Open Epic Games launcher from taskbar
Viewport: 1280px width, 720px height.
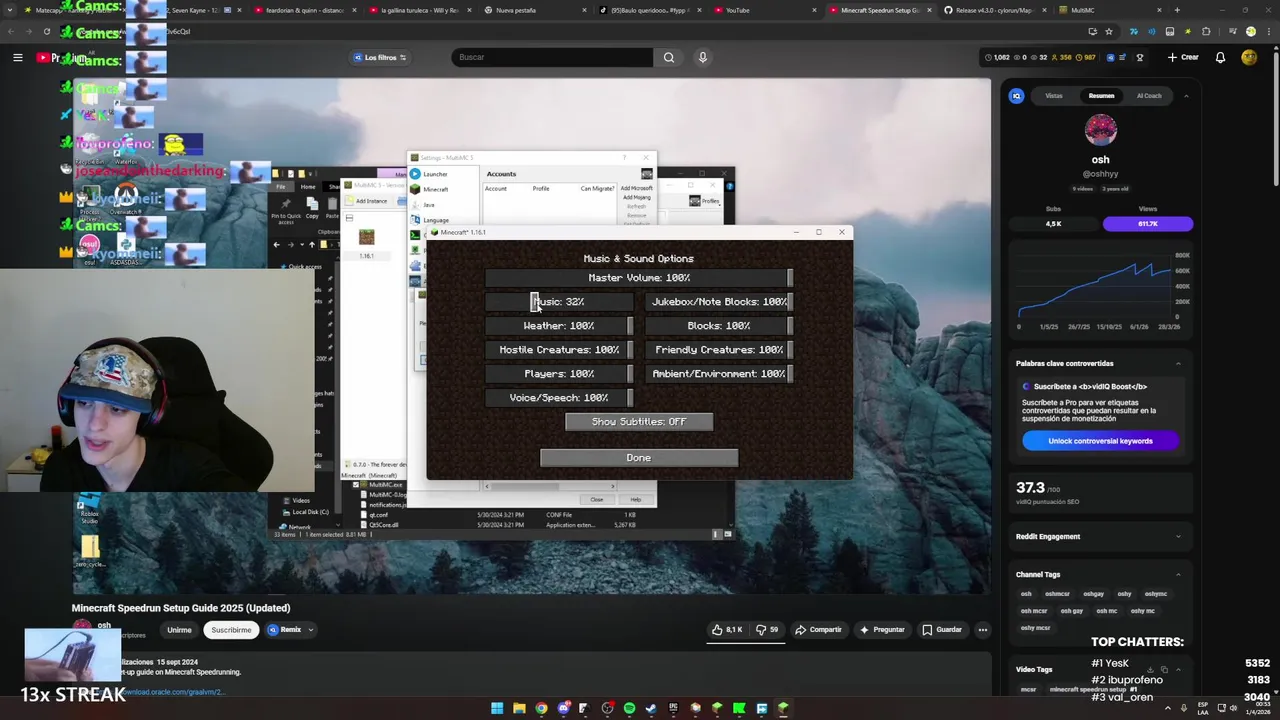(x=673, y=708)
